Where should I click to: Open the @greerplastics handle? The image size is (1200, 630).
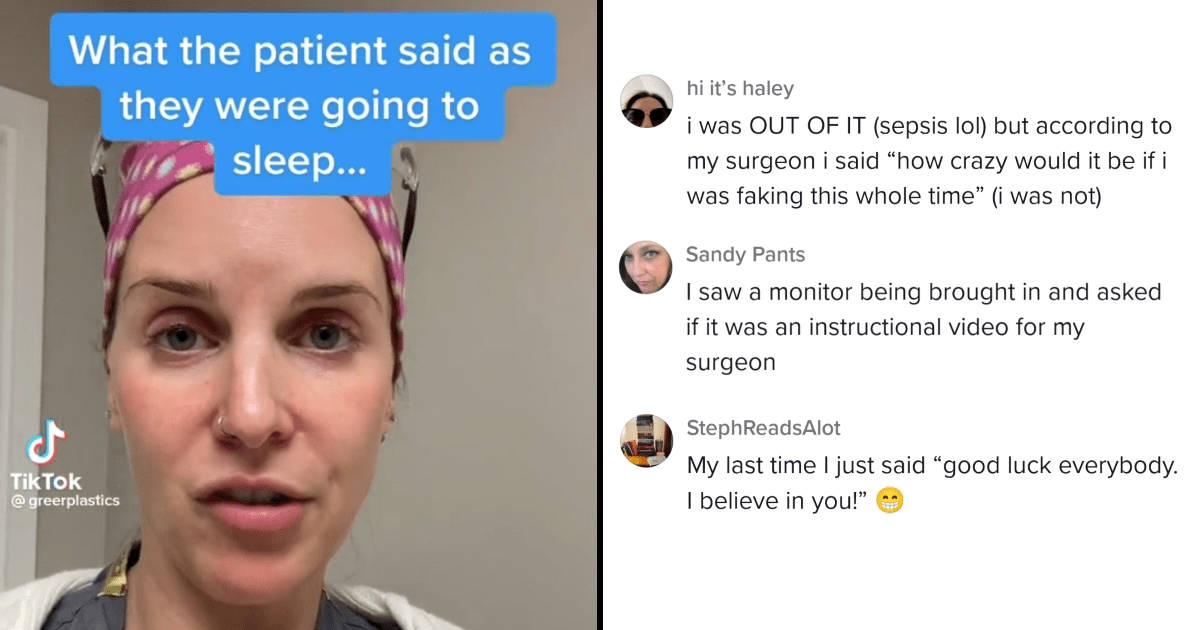tap(64, 500)
